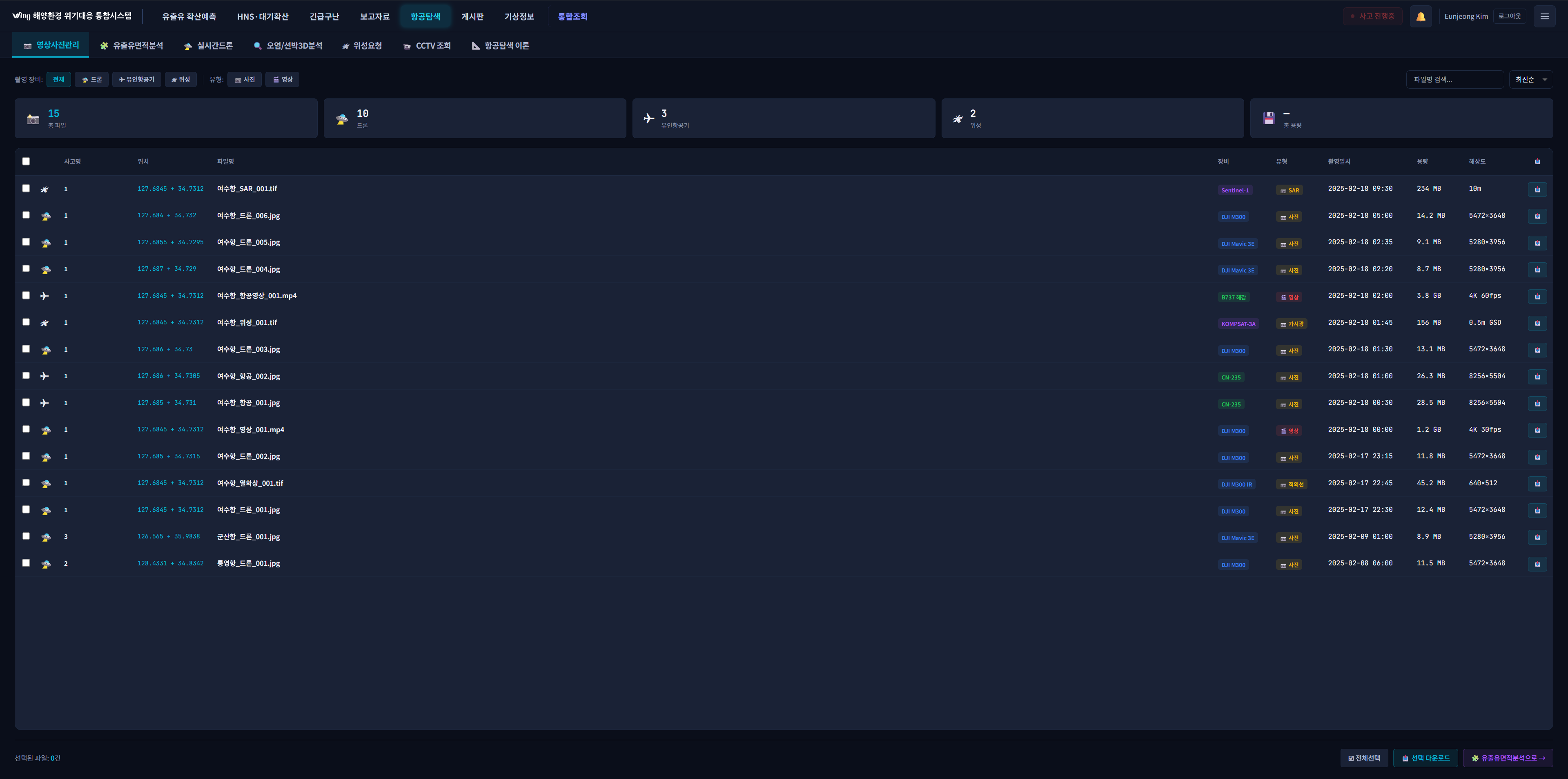This screenshot has height=779, width=1568.
Task: Expand the 최신순 sort dropdown
Action: (1530, 80)
